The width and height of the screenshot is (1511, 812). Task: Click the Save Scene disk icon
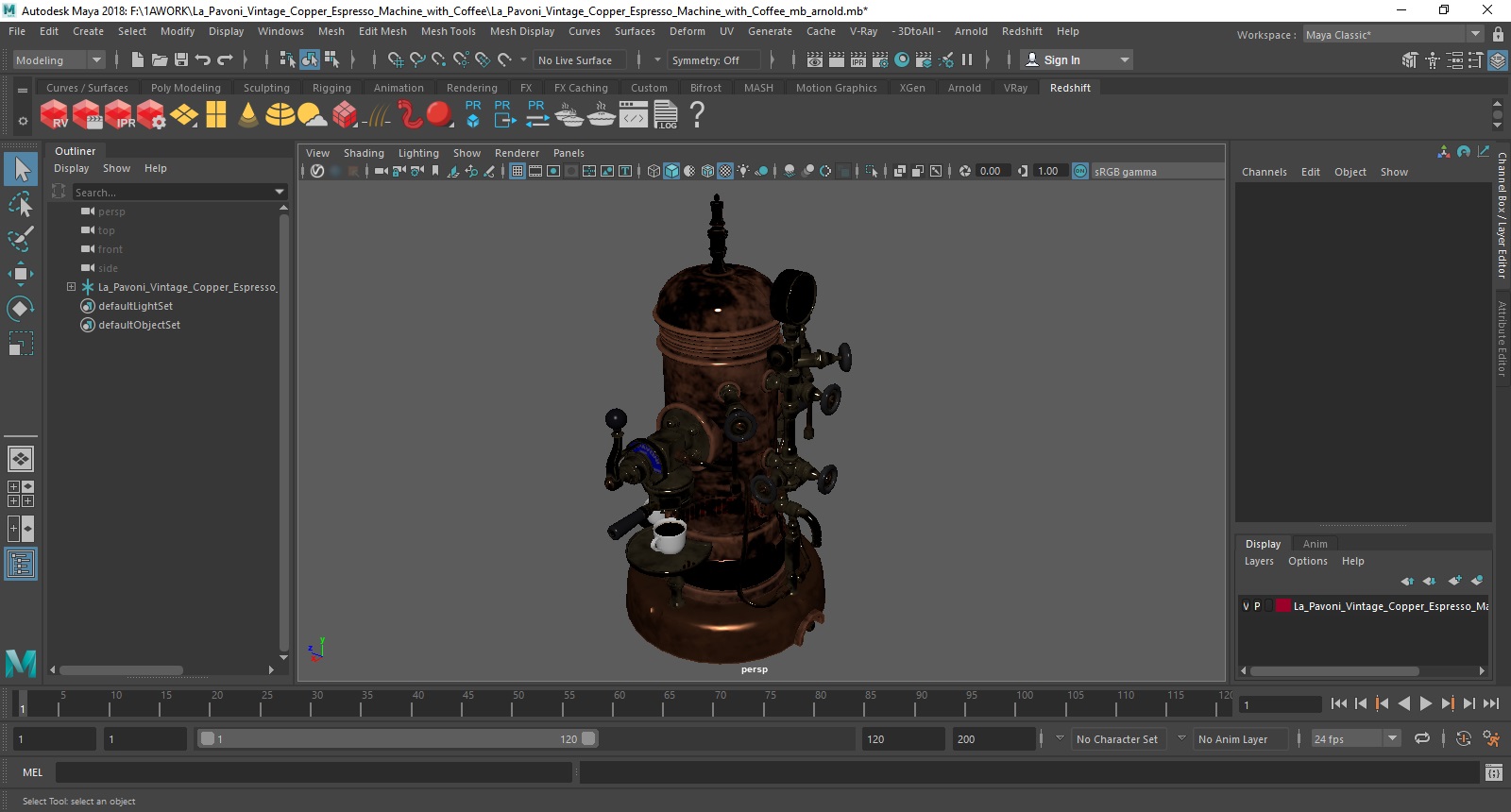pos(181,59)
